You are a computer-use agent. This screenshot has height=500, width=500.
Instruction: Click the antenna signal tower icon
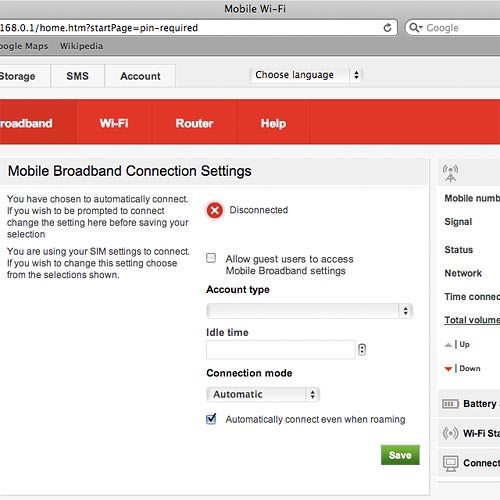(450, 173)
